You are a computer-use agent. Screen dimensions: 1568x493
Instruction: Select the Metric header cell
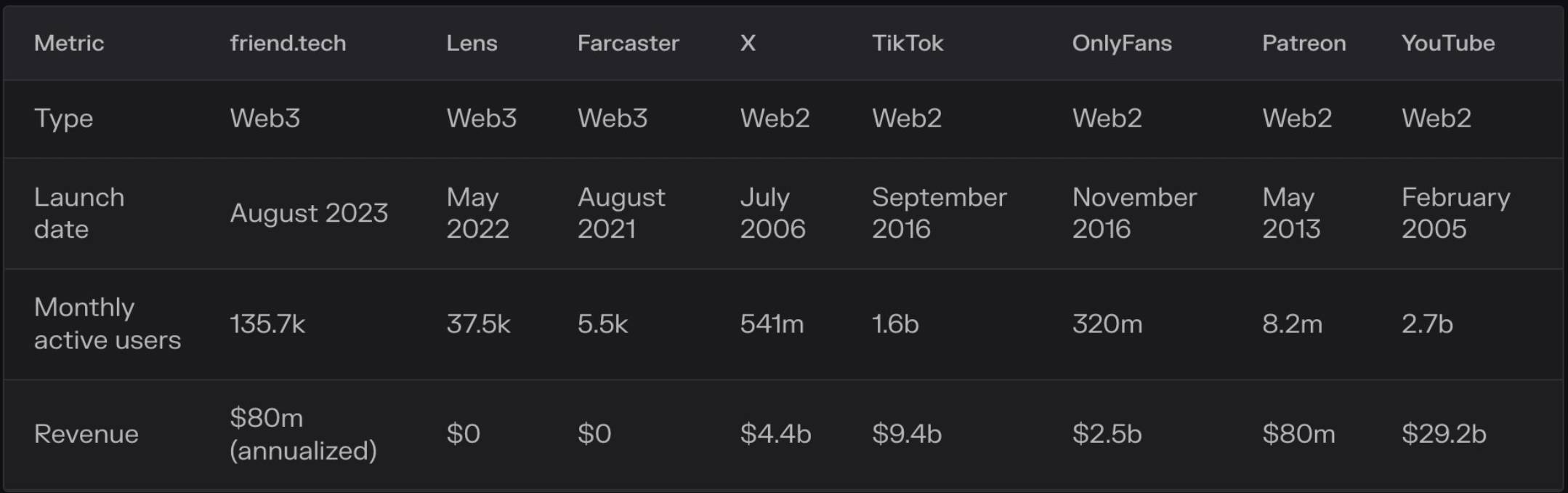tap(69, 43)
